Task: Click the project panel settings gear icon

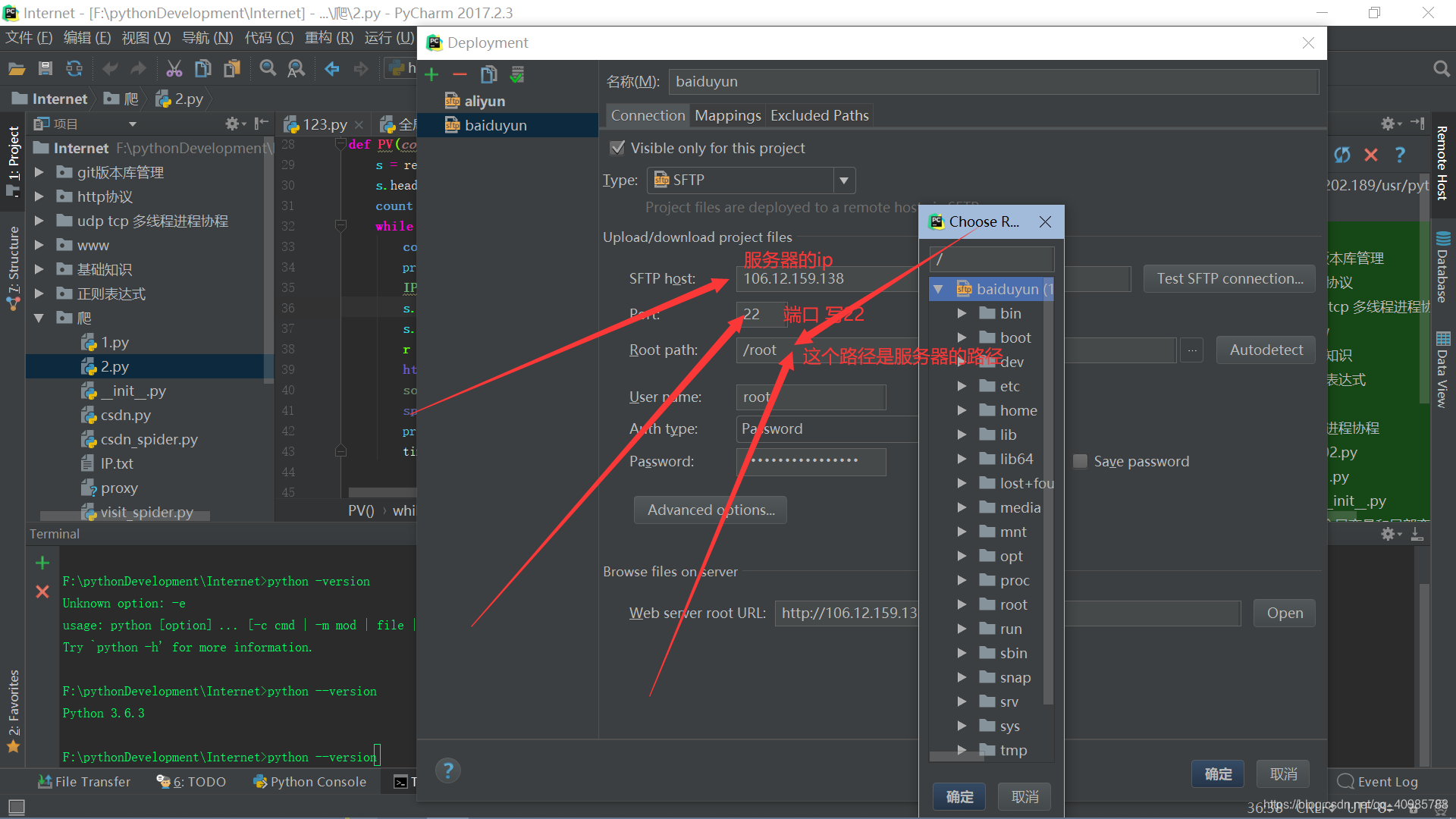Action: click(232, 124)
